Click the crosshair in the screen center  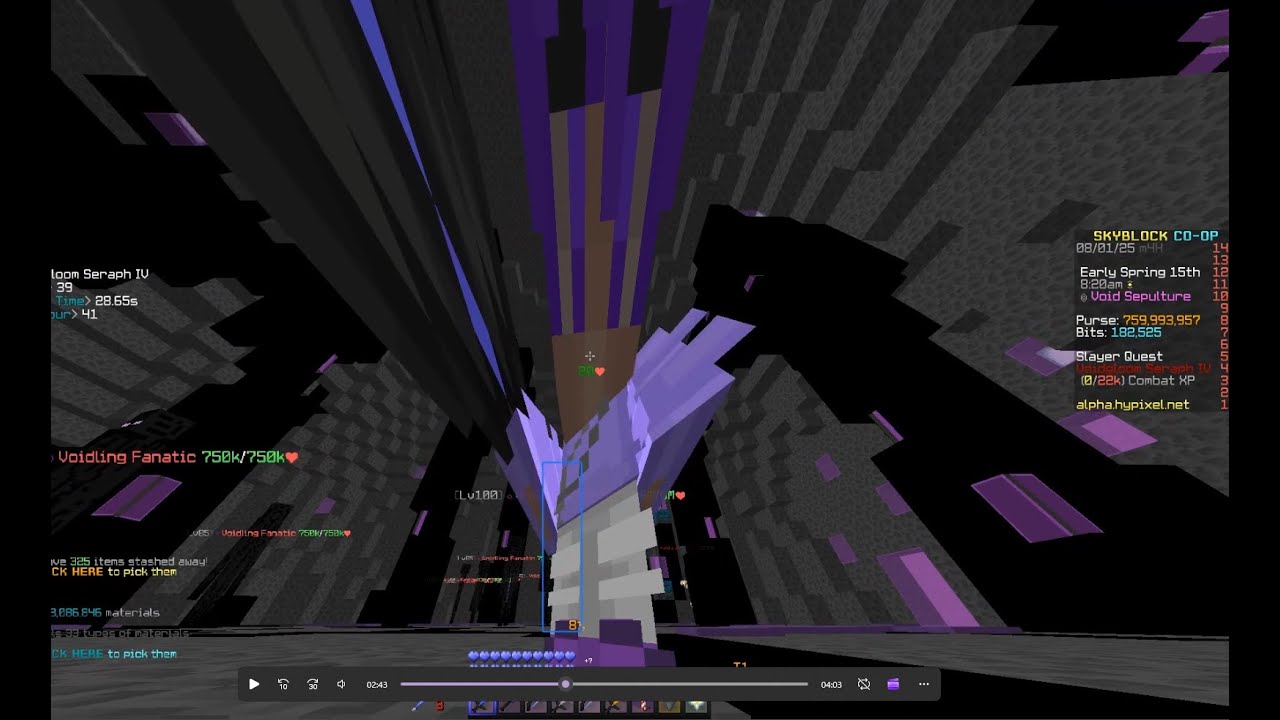(590, 356)
